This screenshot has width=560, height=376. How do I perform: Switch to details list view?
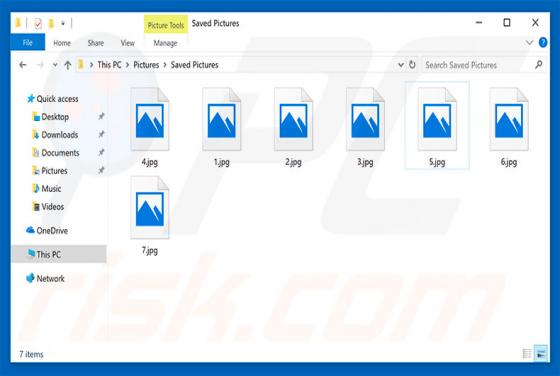pyautogui.click(x=527, y=354)
